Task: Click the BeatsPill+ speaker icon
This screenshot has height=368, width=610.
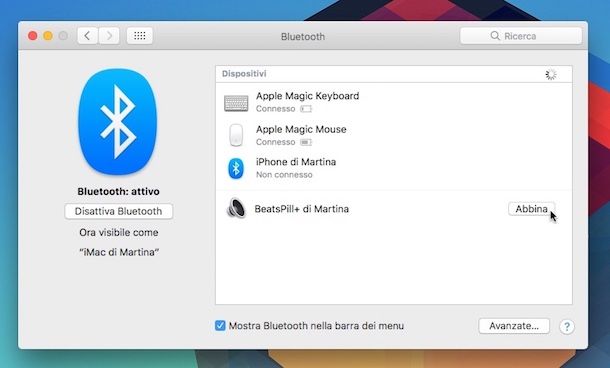Action: (x=236, y=209)
